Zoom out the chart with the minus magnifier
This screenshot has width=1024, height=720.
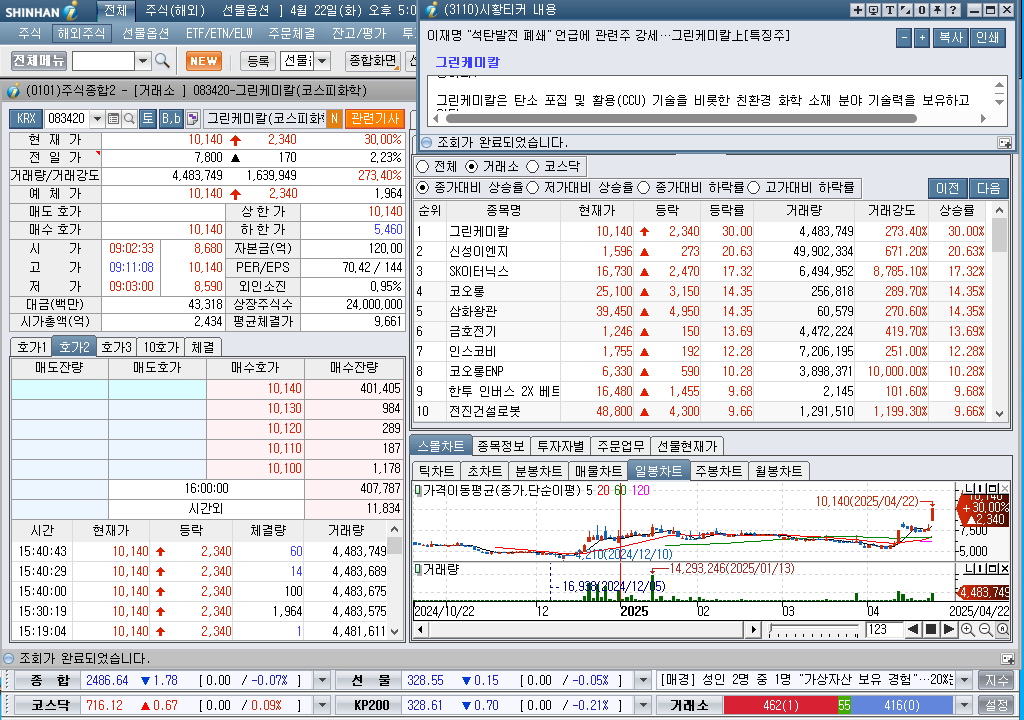tap(985, 629)
